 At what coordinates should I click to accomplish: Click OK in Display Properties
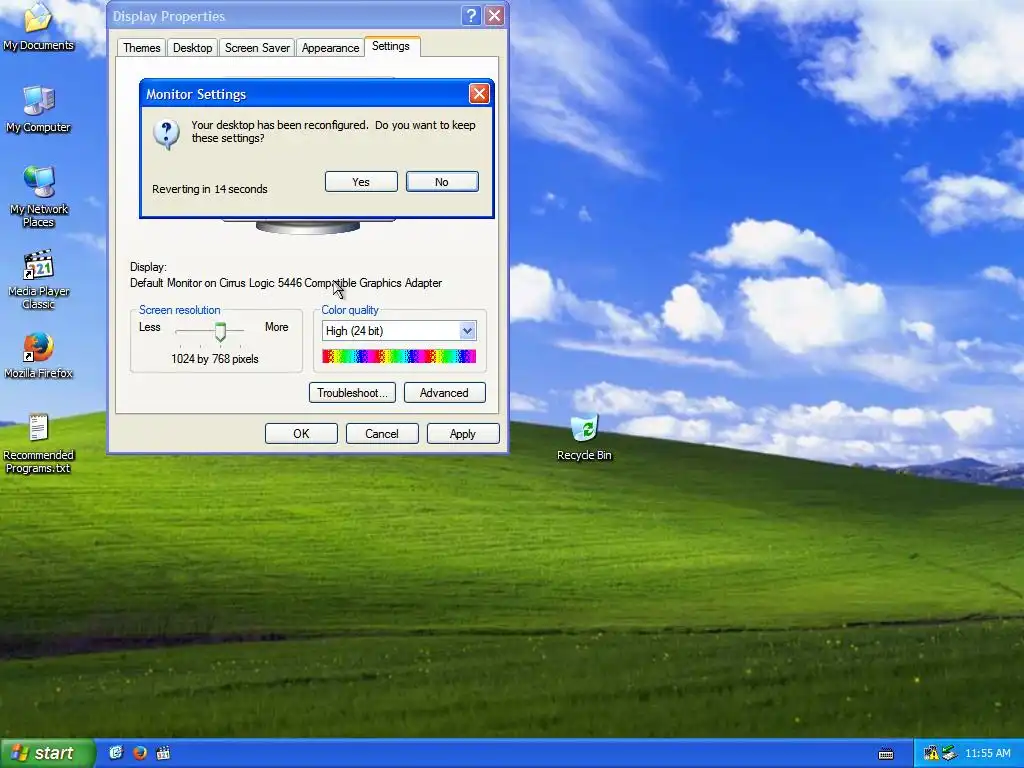301,434
